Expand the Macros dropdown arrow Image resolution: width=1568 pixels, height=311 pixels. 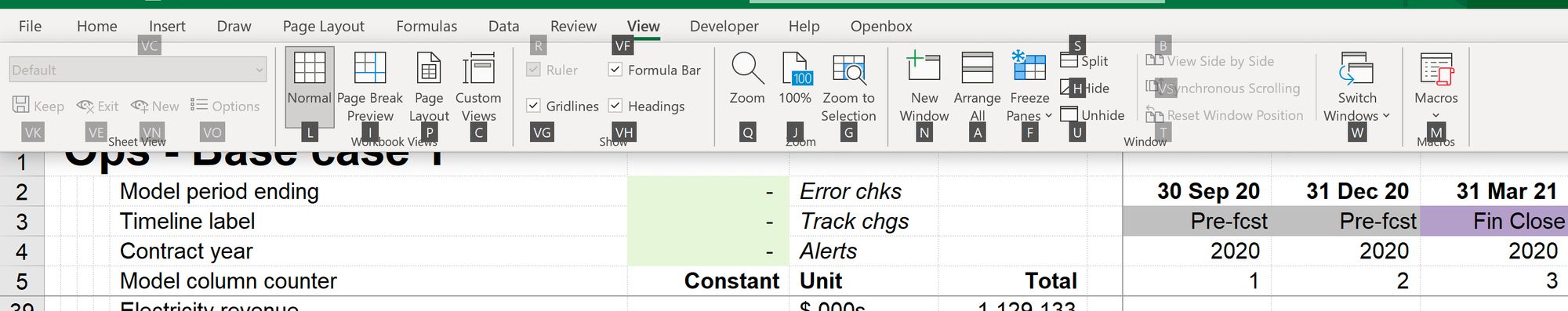tap(1436, 115)
